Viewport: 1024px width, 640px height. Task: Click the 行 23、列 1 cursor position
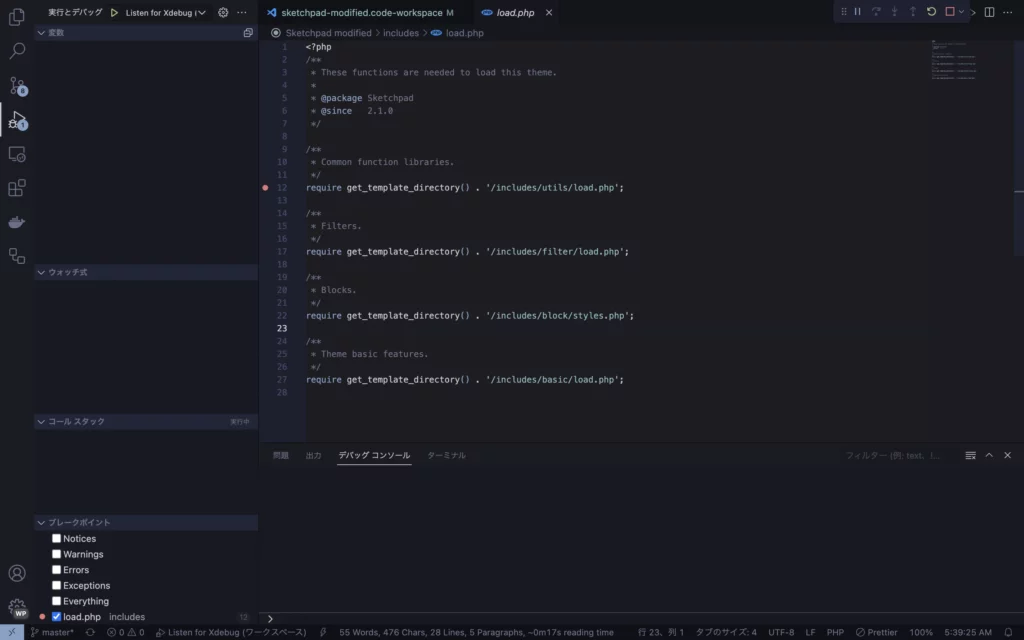point(661,632)
